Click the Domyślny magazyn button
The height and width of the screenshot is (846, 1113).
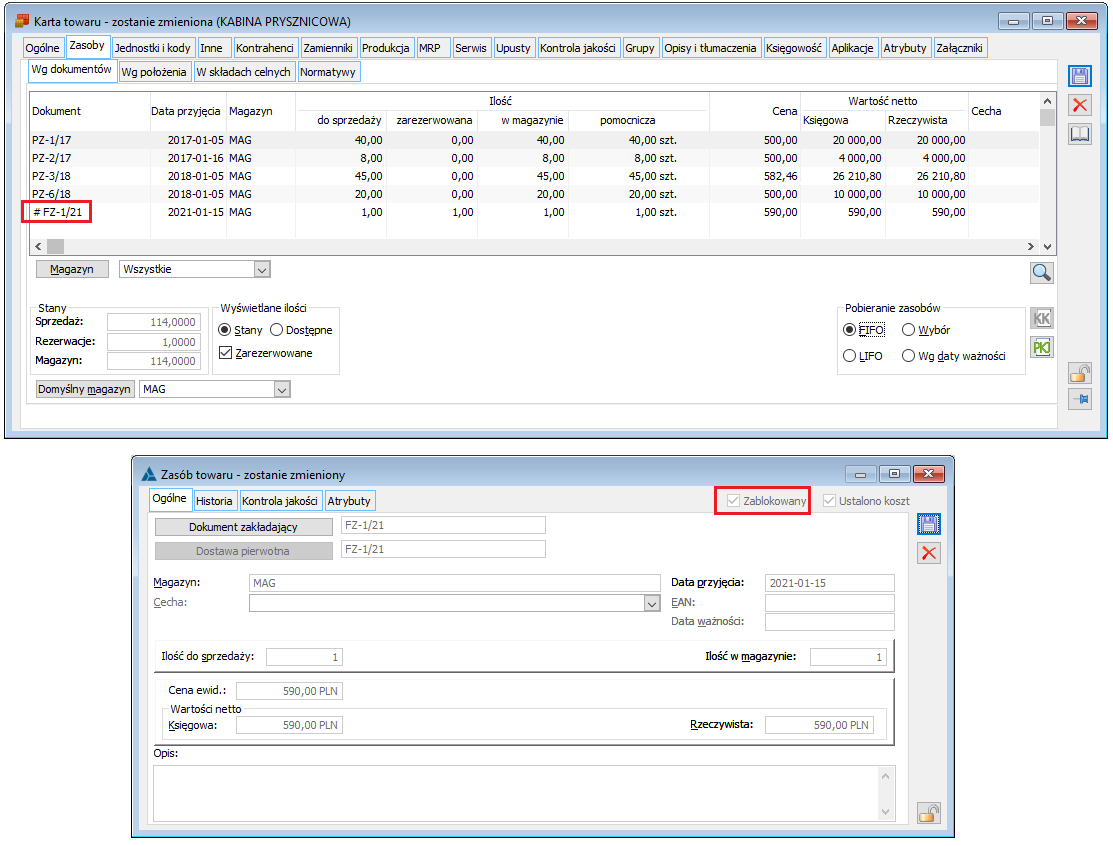84,390
